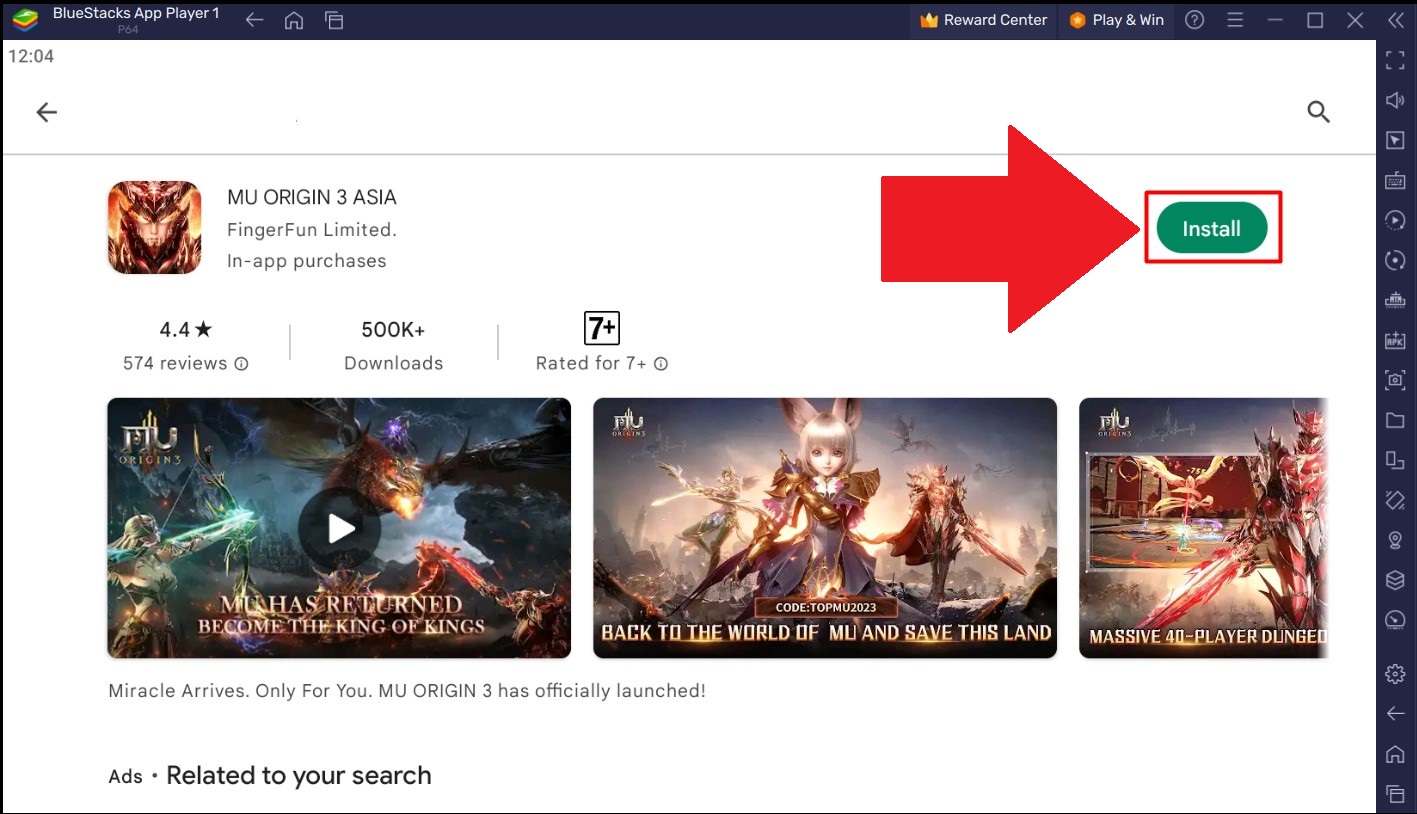Screen dimensions: 1417x814
Task: Click BlueStacks title bar back arrow
Action: pos(254,20)
